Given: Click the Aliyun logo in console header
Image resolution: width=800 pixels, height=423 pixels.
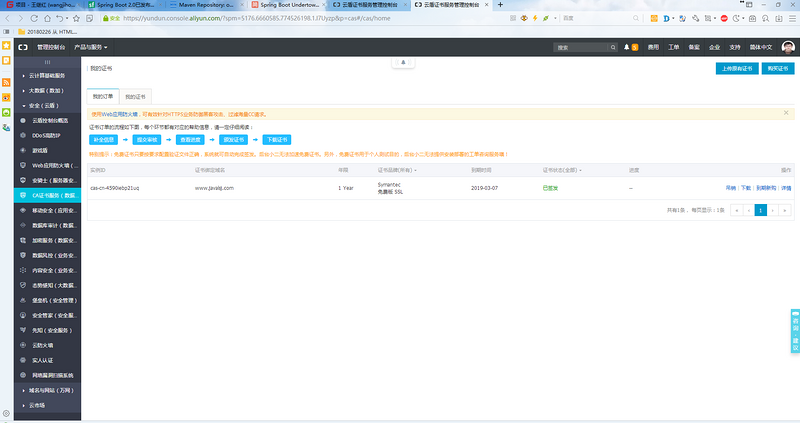Looking at the screenshot, I should point(23,47).
